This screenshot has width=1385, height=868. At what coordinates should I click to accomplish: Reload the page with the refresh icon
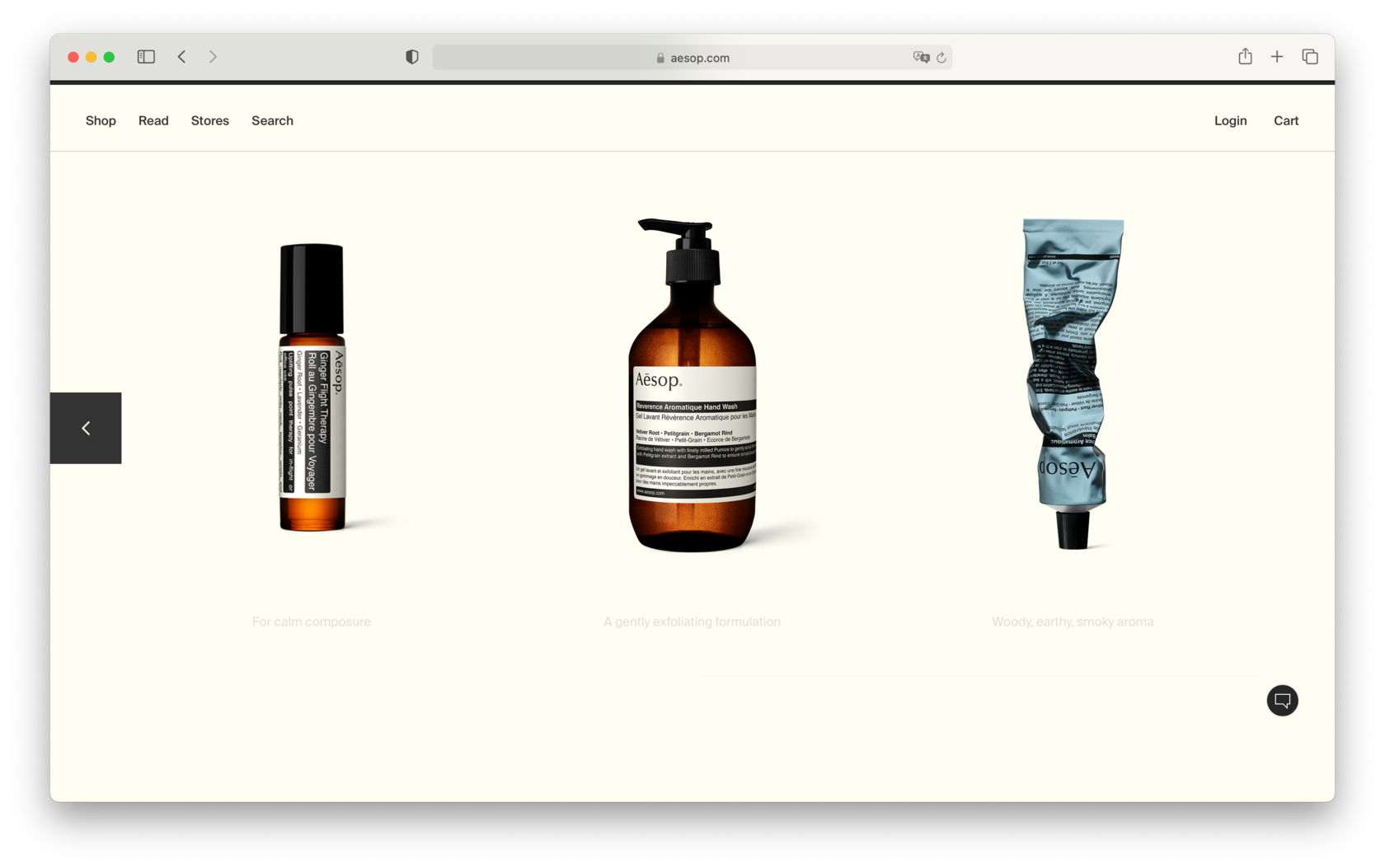941,58
